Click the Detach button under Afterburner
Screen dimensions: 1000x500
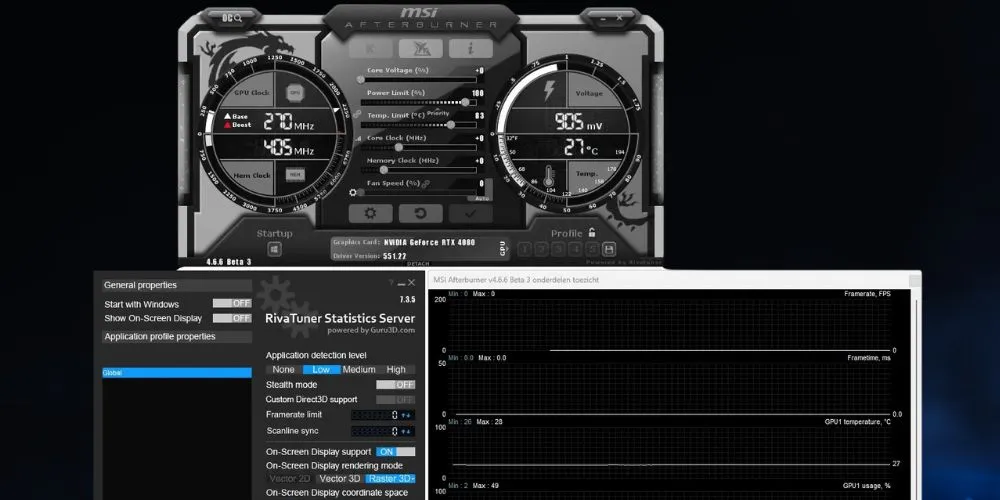tap(418, 263)
